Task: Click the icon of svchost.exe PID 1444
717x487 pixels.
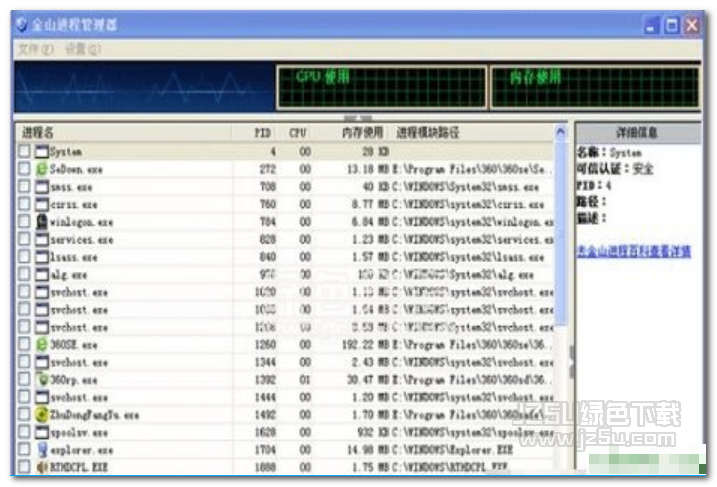Action: coord(42,397)
